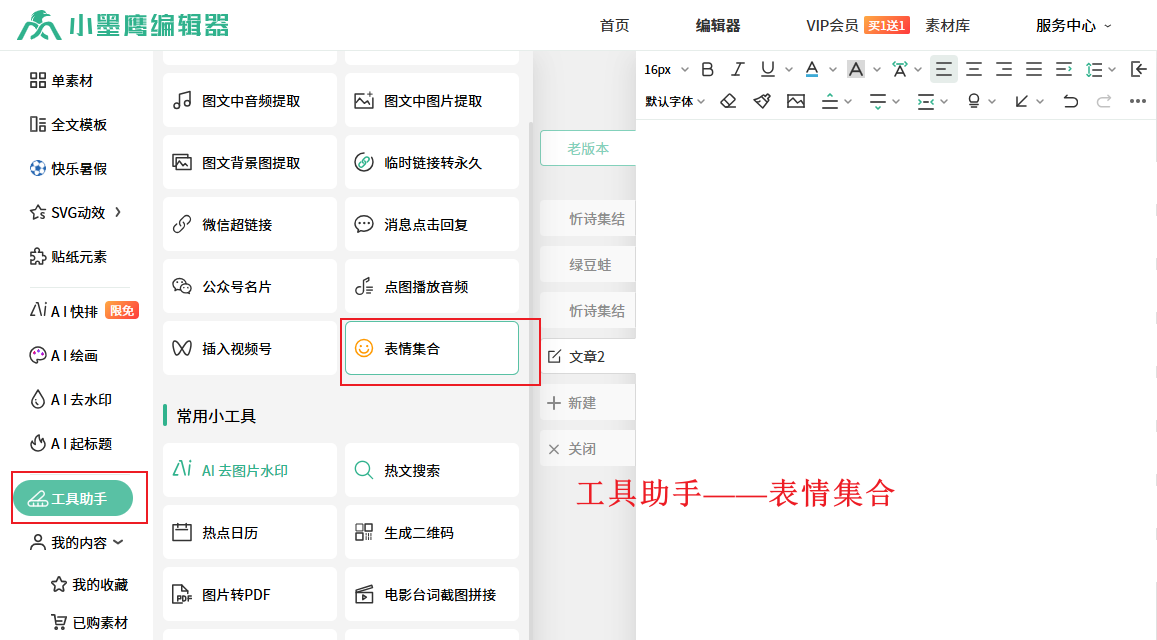
Task: Open 生成二维码 tool
Action: [432, 532]
